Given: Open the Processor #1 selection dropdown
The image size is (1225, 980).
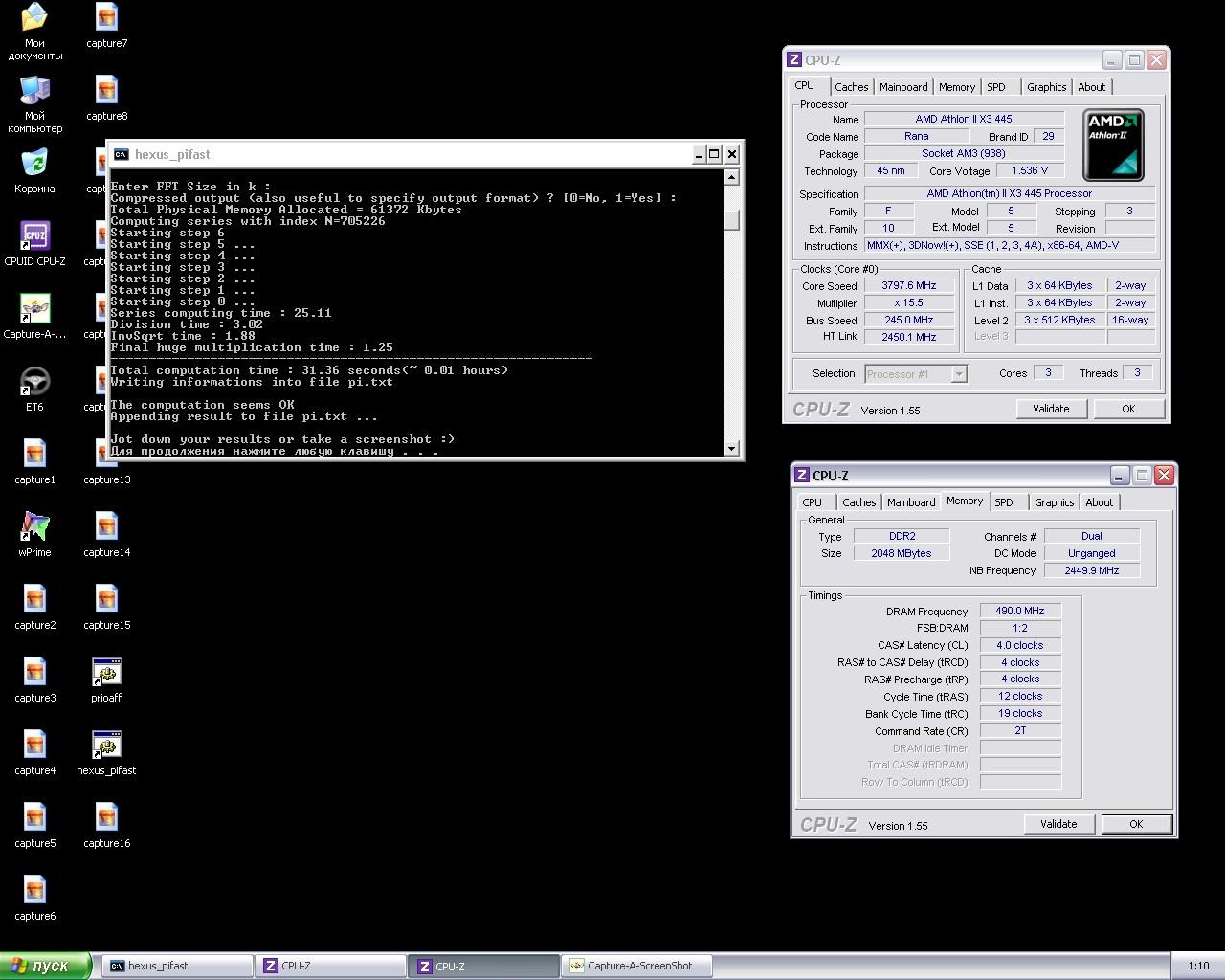Looking at the screenshot, I should point(916,374).
